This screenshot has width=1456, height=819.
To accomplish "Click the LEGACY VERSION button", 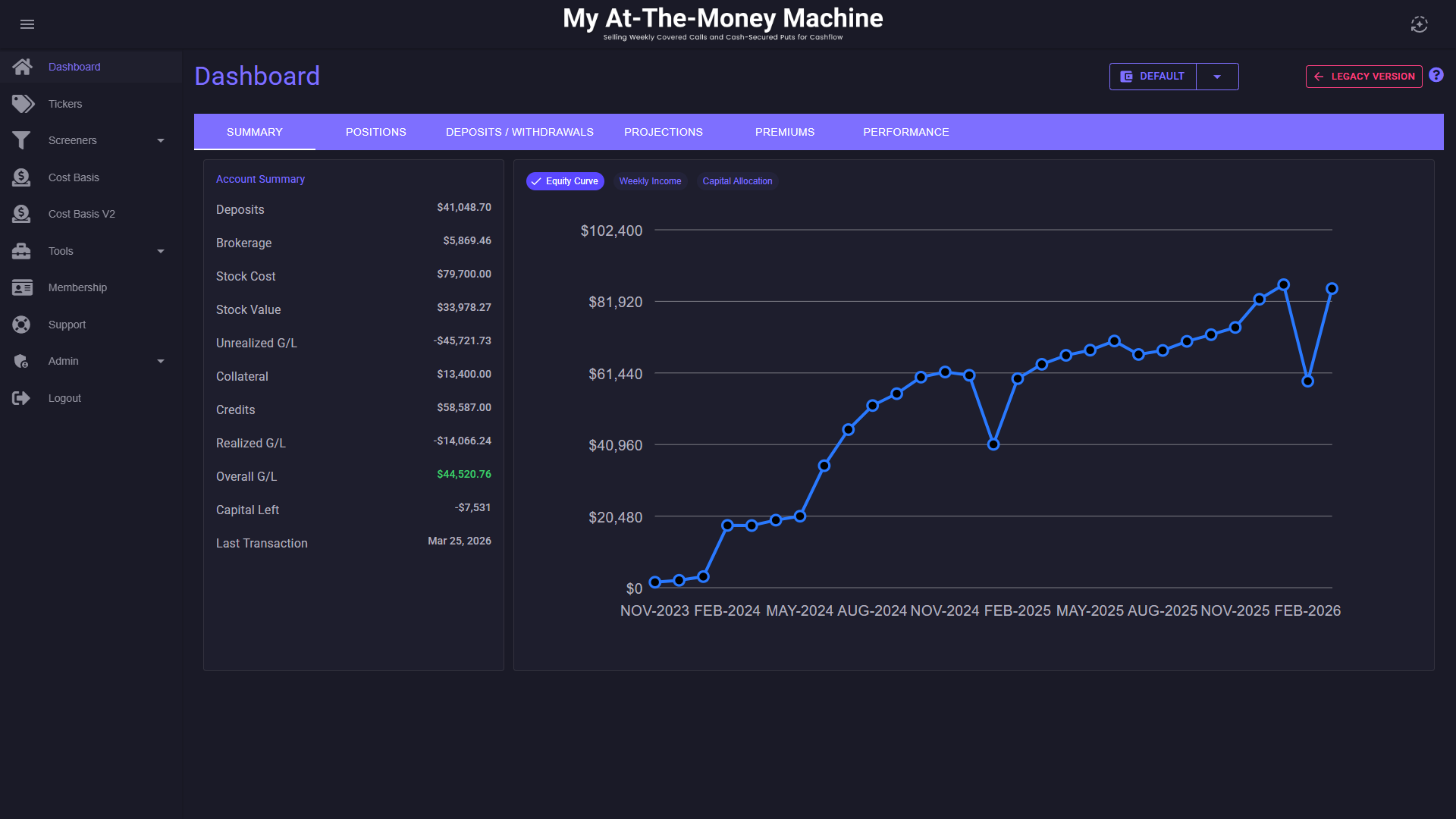I will pos(1363,77).
